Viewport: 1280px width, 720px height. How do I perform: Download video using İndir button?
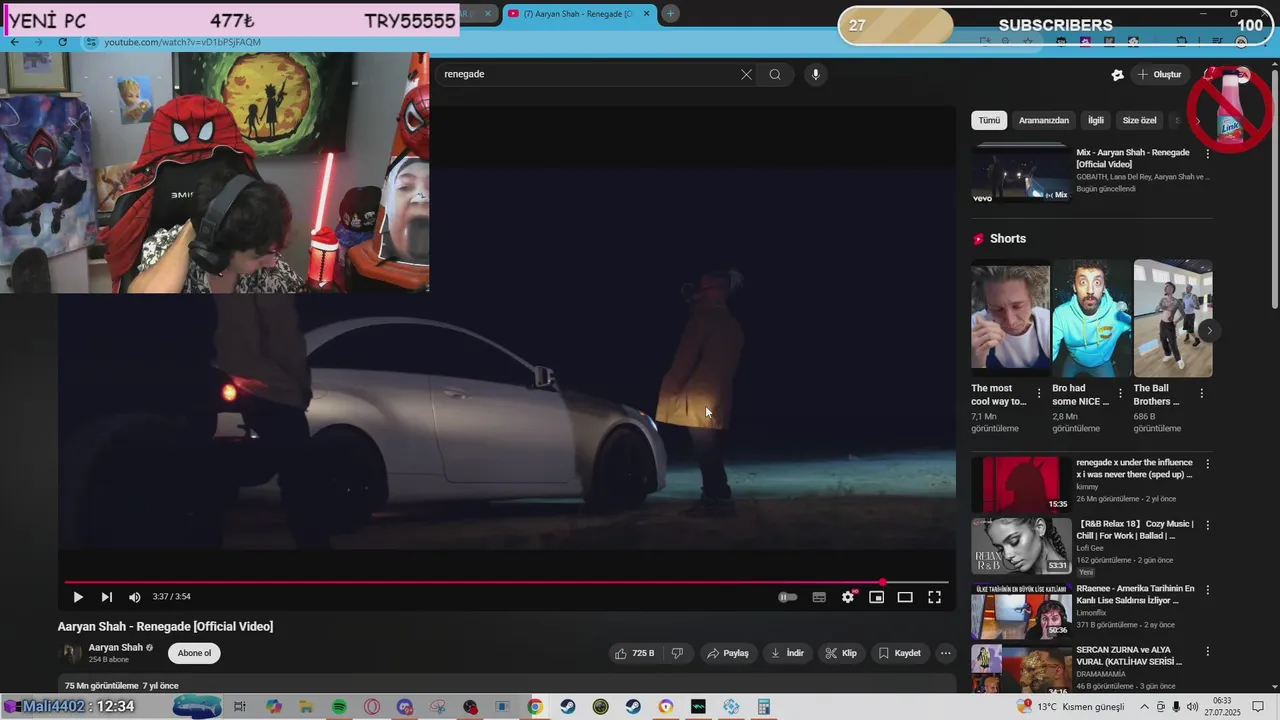point(787,653)
